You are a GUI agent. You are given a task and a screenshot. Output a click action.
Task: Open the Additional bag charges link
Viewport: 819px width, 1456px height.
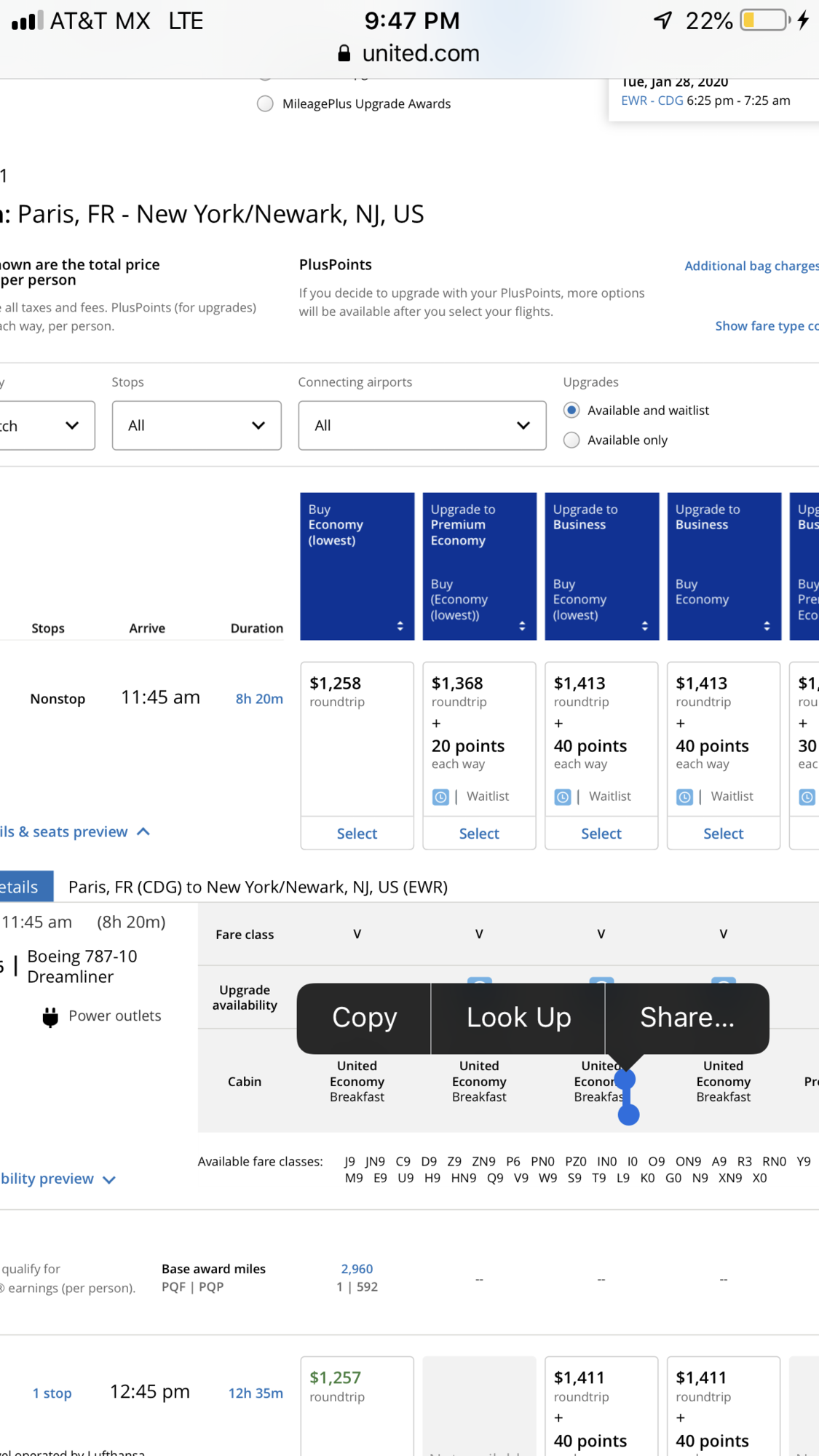tap(751, 266)
